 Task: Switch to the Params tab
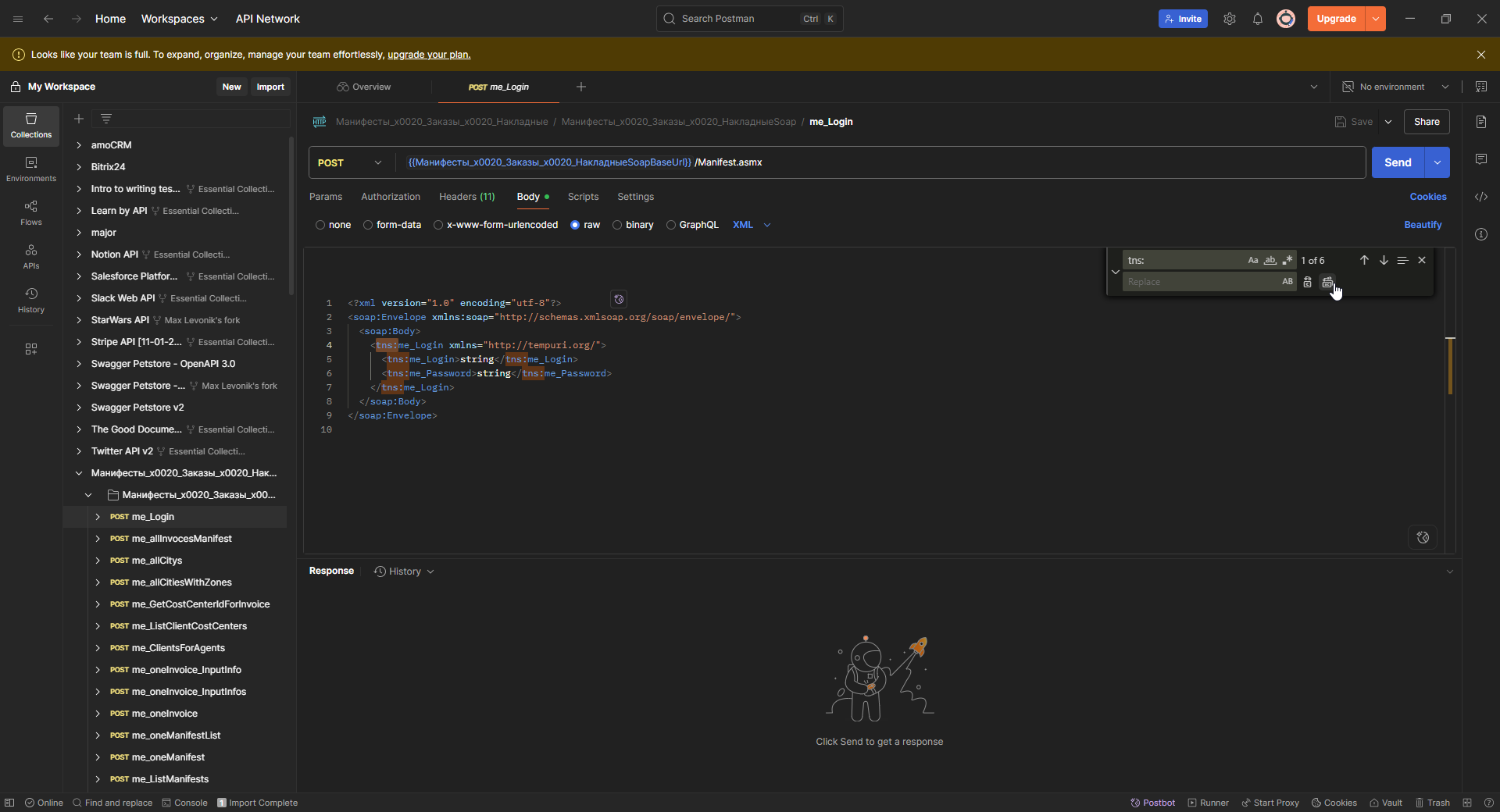coord(326,197)
